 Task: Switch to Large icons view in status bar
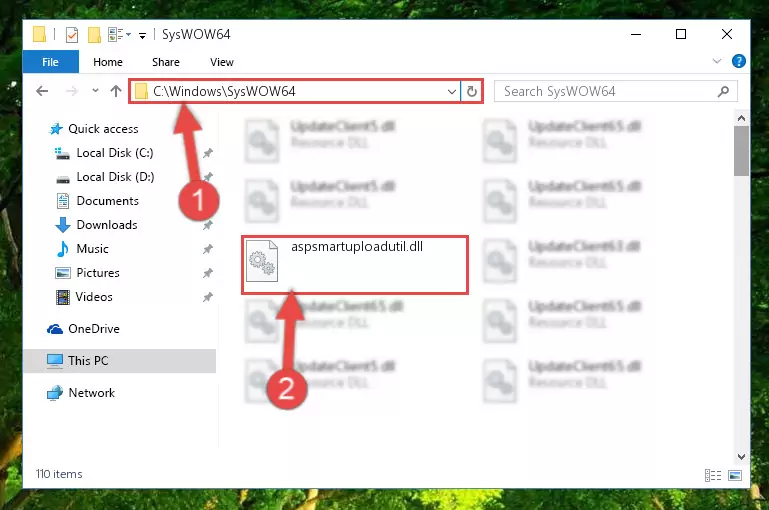735,475
